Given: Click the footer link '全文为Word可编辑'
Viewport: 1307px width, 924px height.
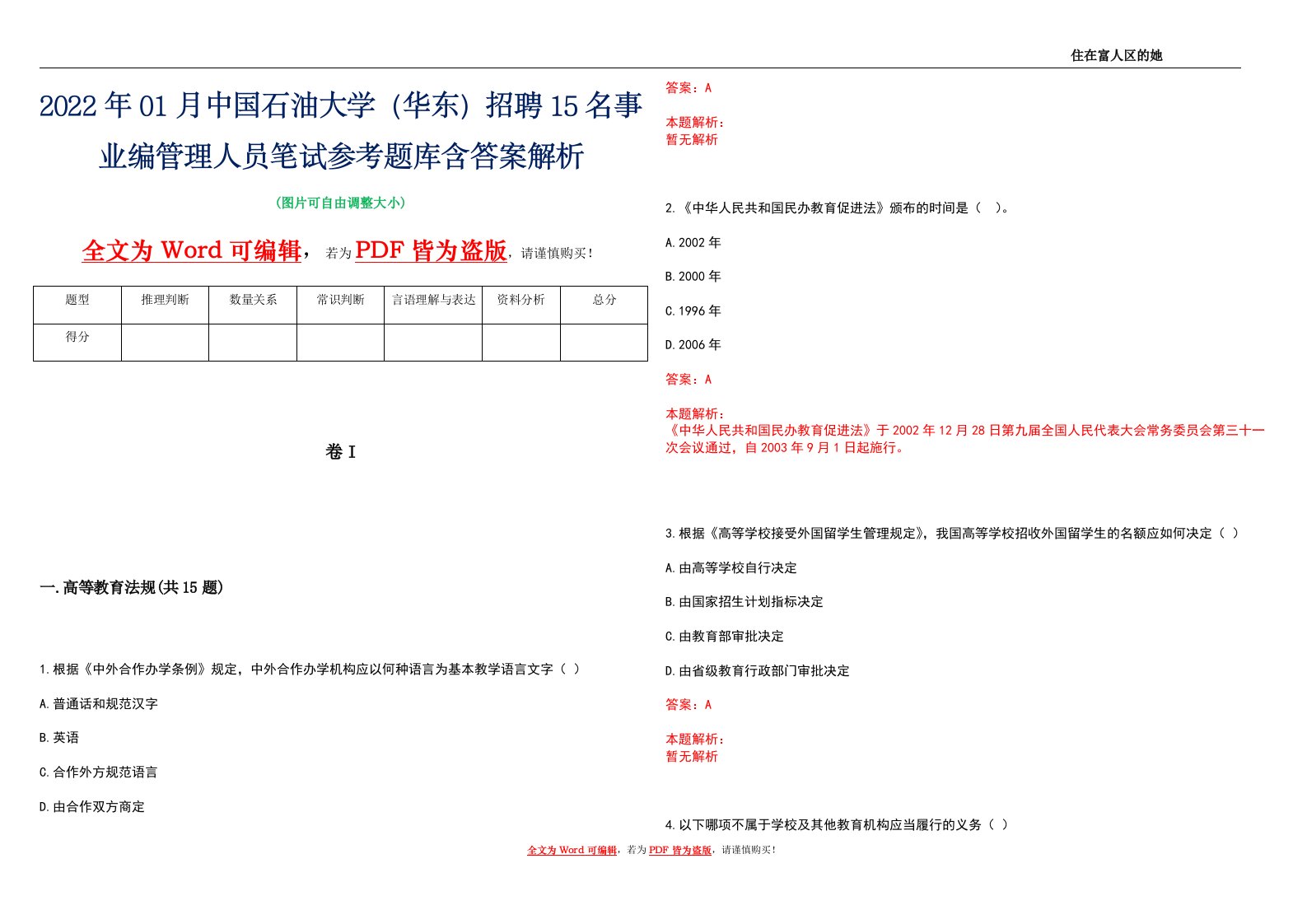Looking at the screenshot, I should pos(572,851).
